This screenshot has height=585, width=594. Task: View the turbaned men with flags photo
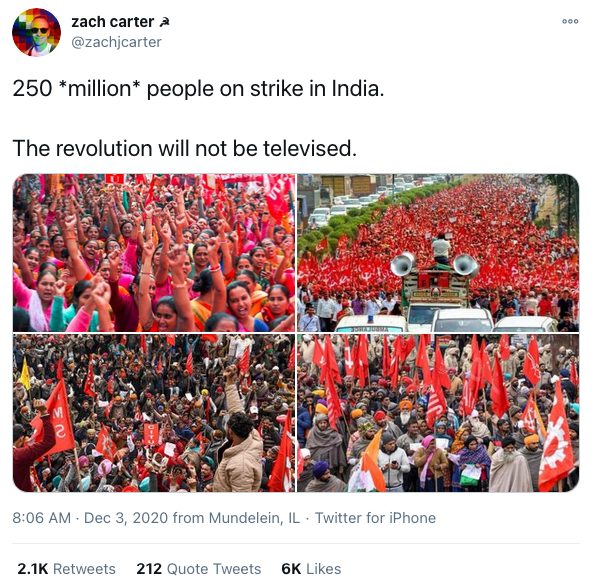tap(438, 413)
